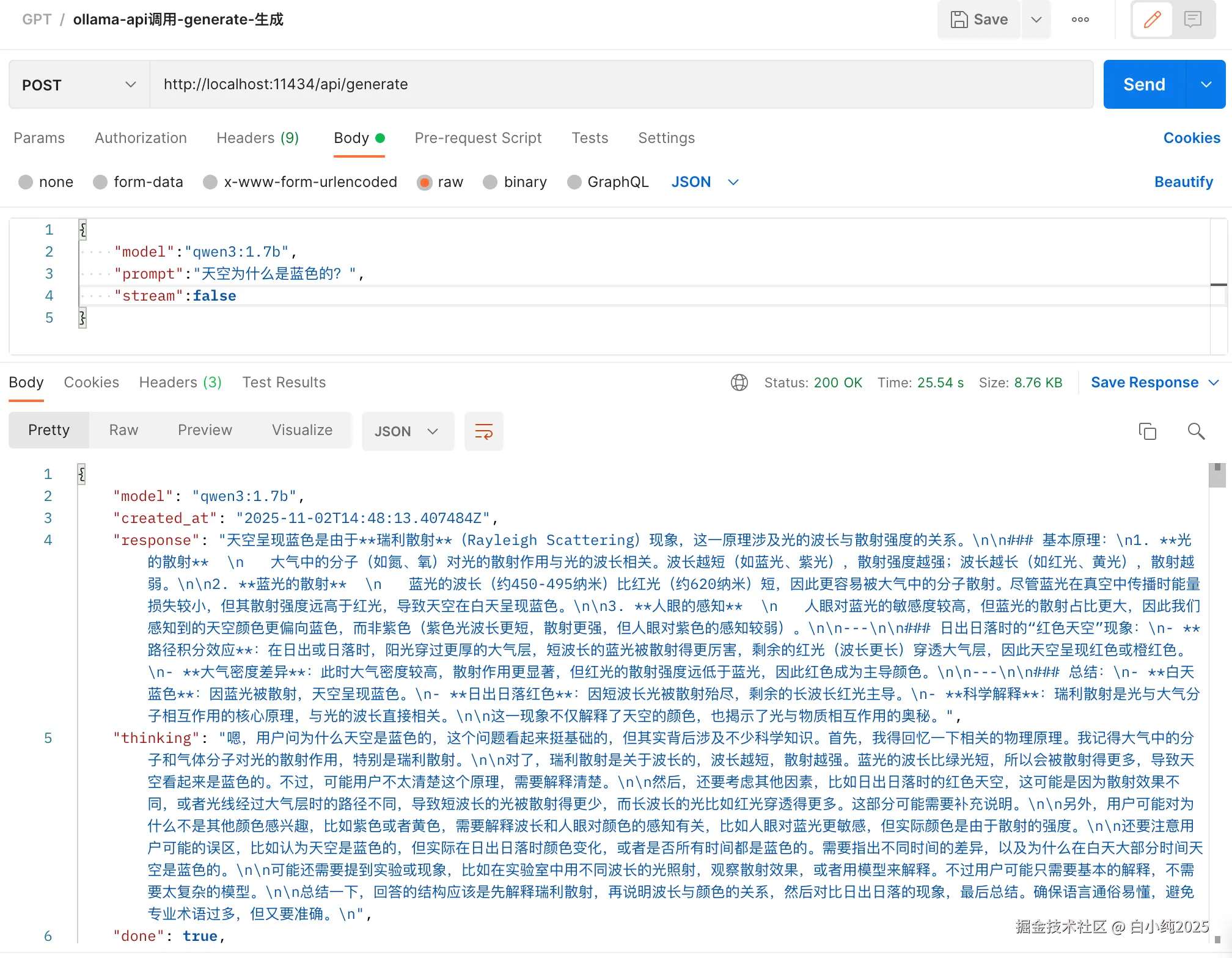Open the comments panel icon
Screen dimensions: 1232x958
coord(1192,20)
